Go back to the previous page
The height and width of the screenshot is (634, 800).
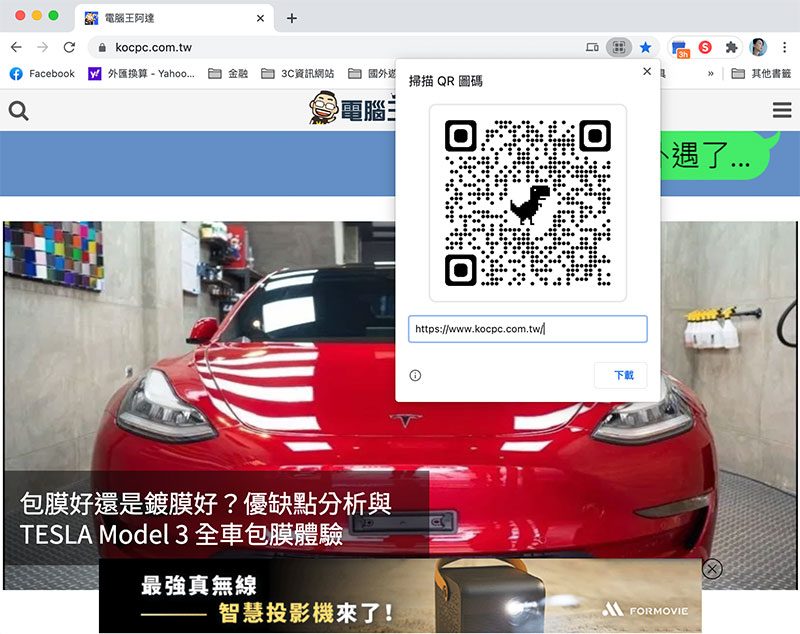pos(16,47)
